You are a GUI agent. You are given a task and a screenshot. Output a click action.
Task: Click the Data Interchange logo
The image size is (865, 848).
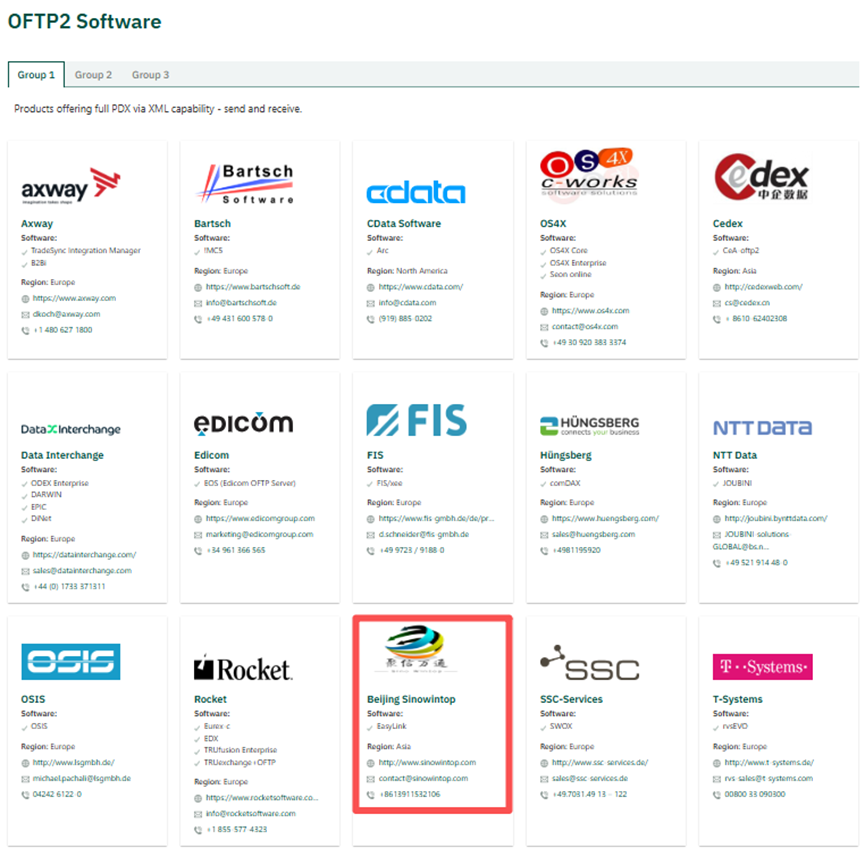coord(71,429)
